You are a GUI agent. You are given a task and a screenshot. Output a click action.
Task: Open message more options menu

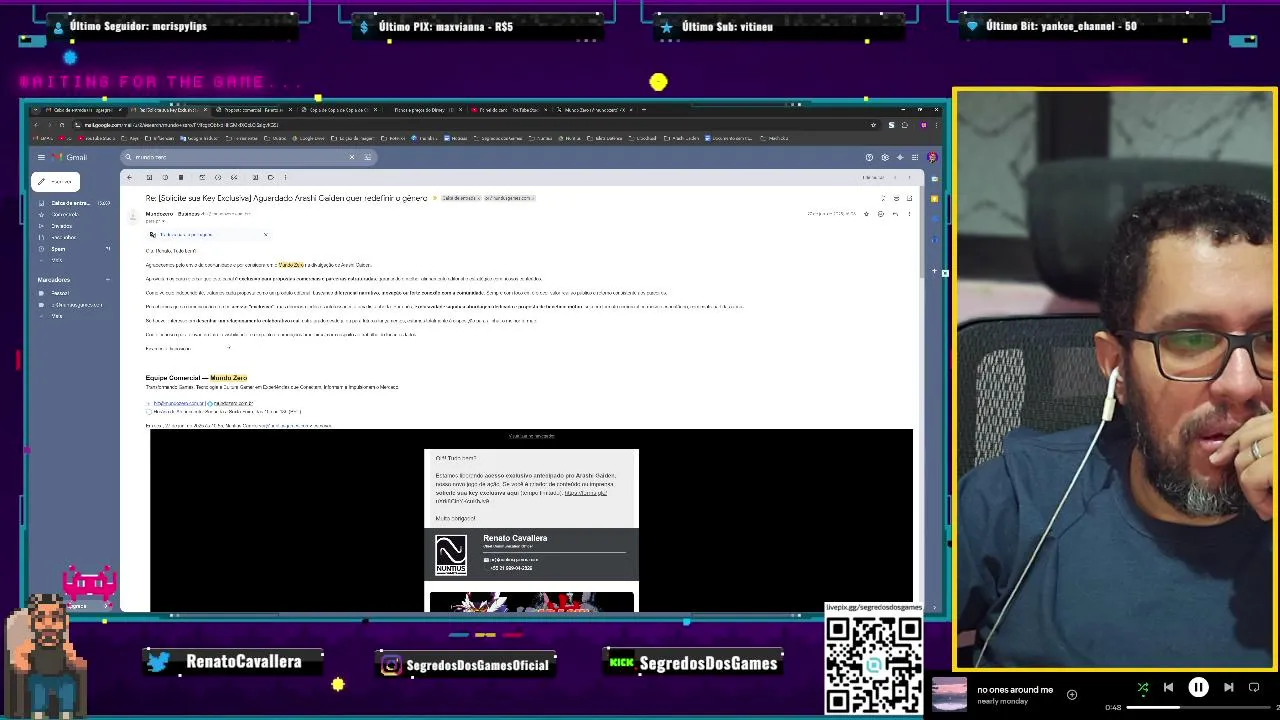pyautogui.click(x=909, y=213)
